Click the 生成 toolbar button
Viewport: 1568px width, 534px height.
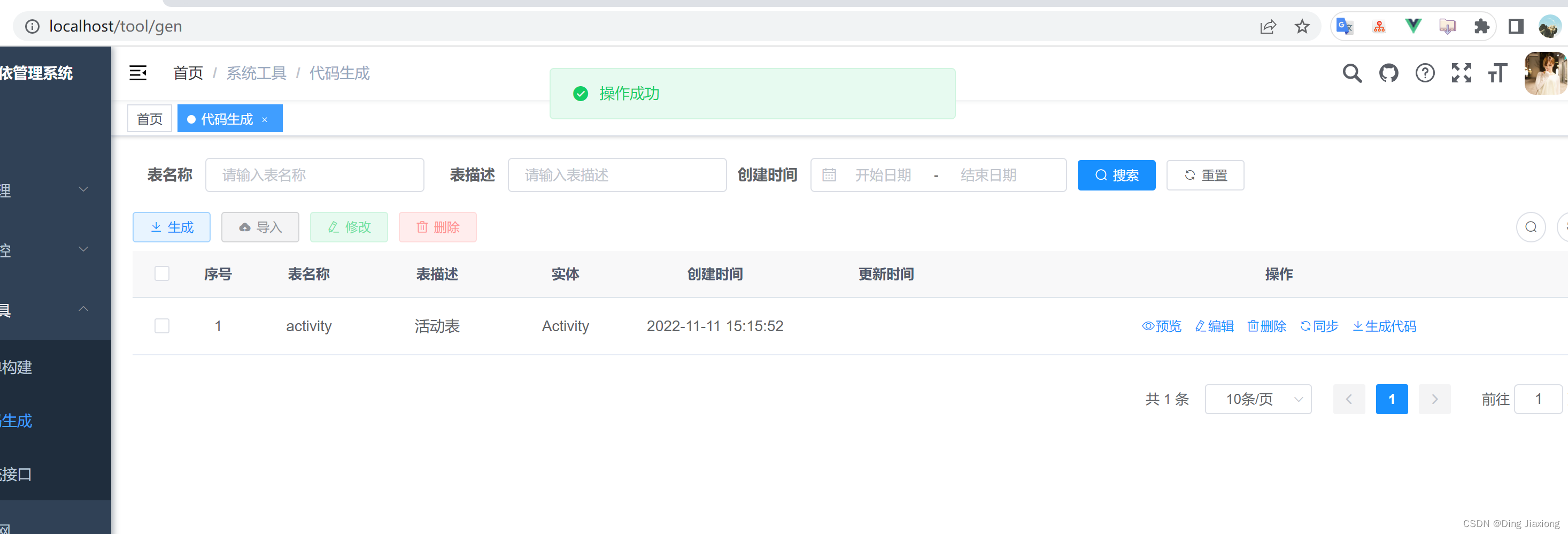coord(172,227)
